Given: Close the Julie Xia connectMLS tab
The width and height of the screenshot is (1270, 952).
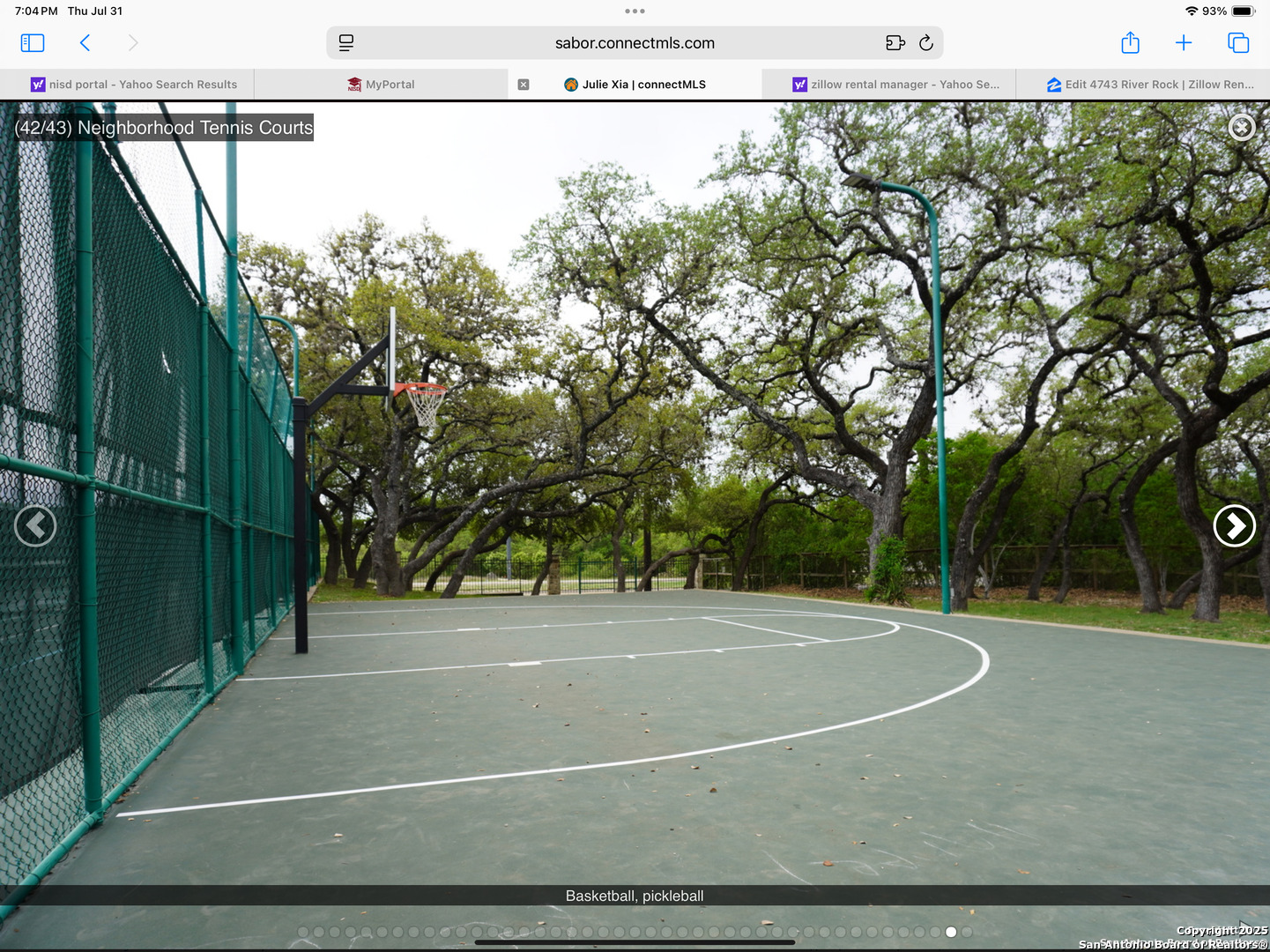Looking at the screenshot, I should (x=524, y=85).
